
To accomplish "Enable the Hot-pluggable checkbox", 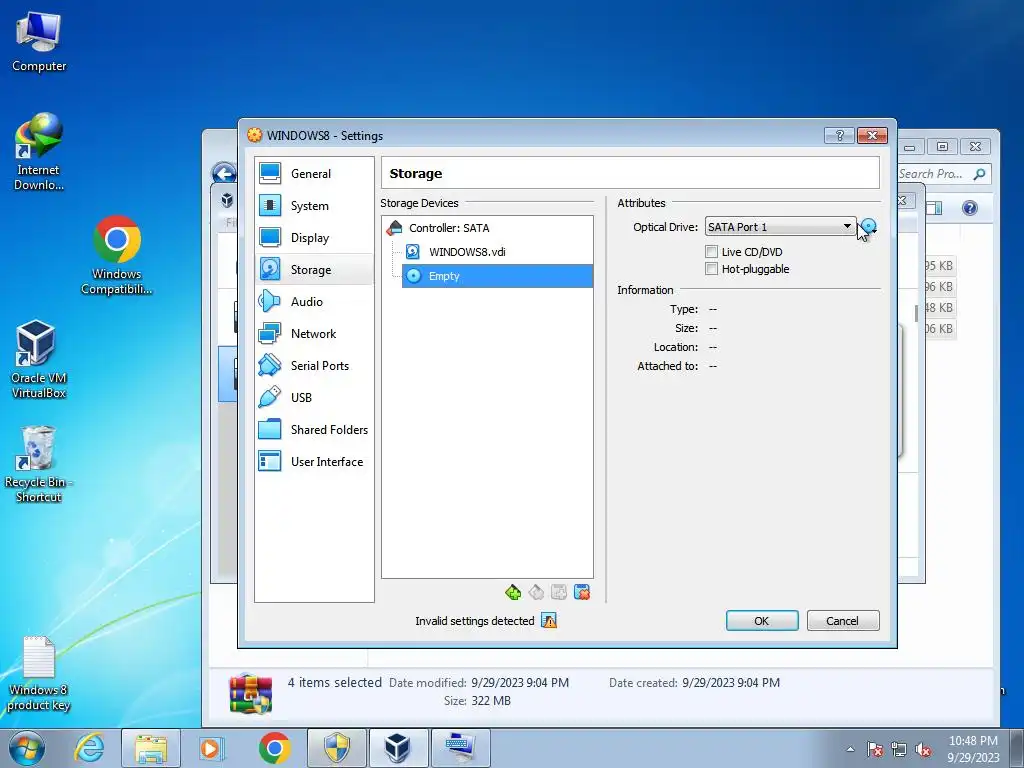I will tap(712, 269).
